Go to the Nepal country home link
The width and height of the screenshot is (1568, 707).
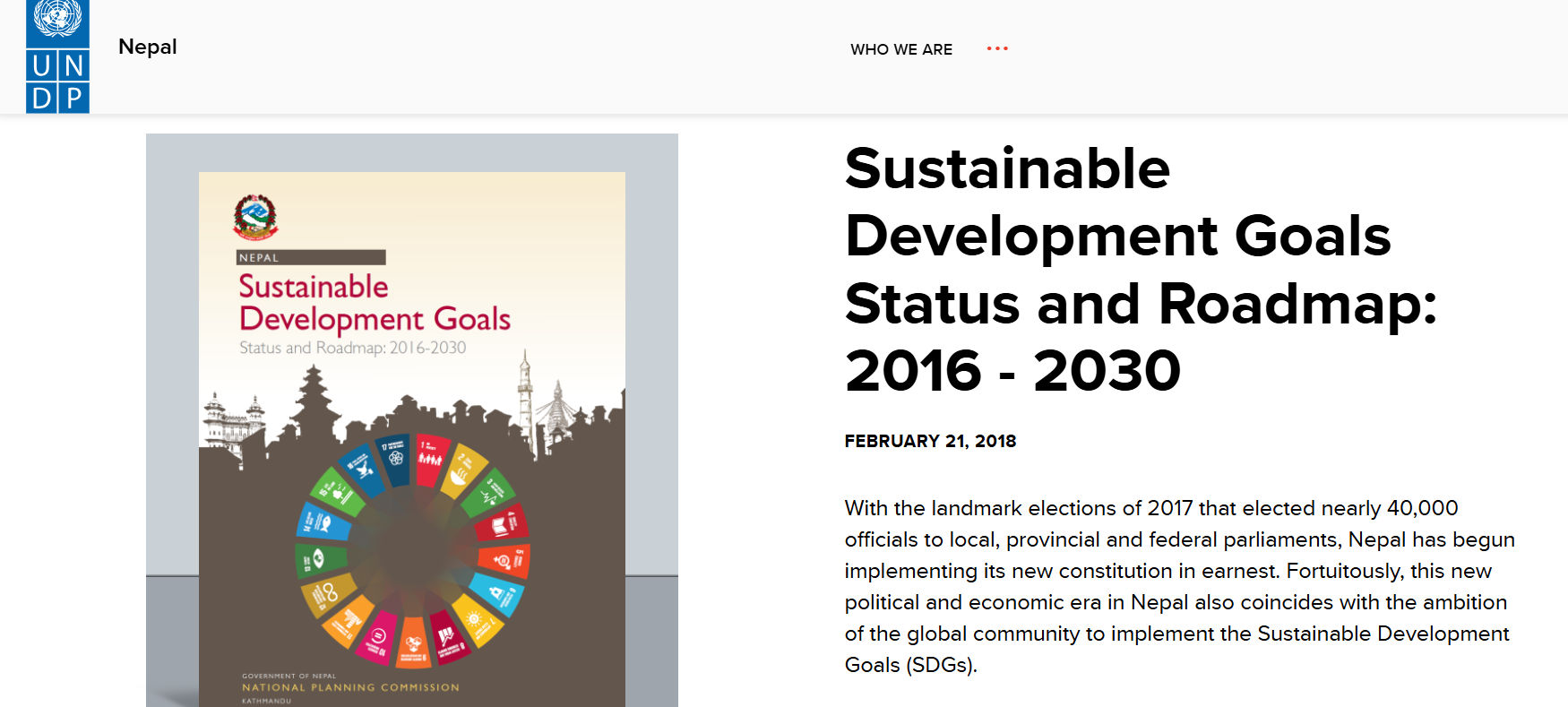point(148,47)
